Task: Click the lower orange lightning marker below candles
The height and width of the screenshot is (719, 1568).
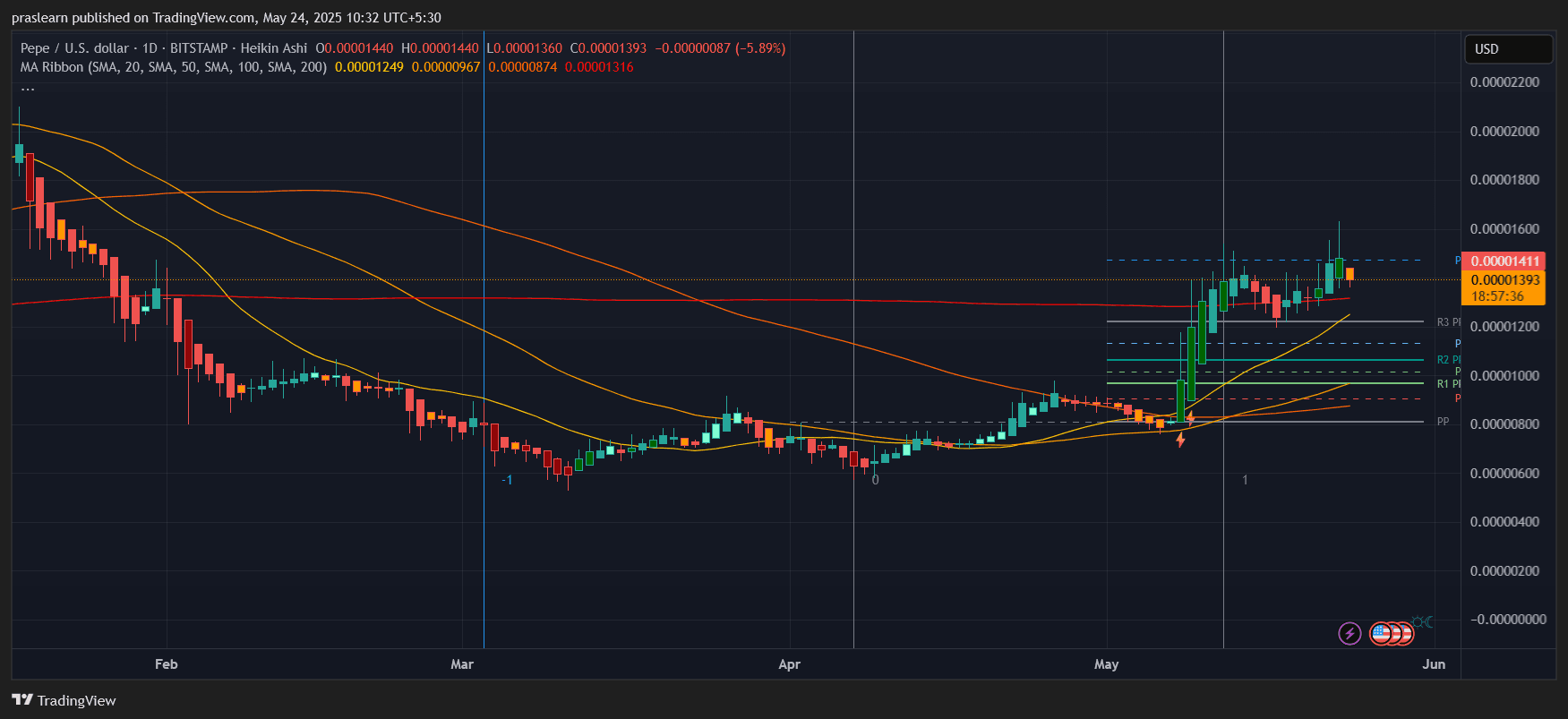Action: (x=1181, y=440)
